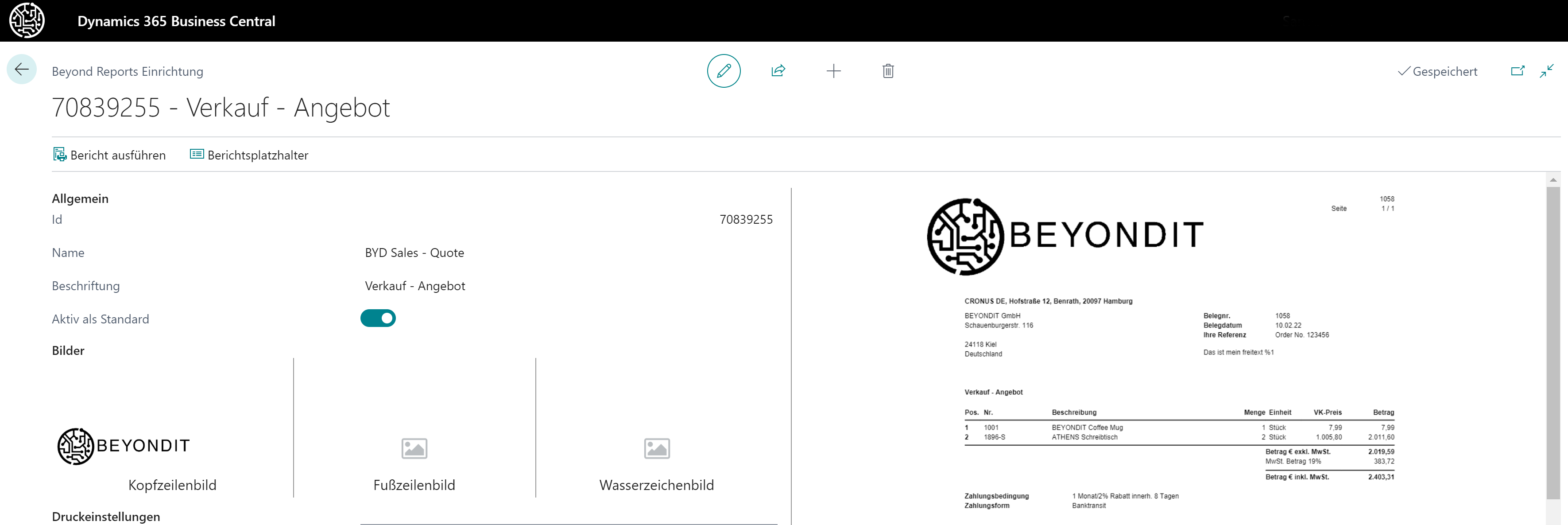Click the Wasserzeichenbild placeholder image icon
Viewport: 1568px width, 525px height.
click(x=657, y=449)
